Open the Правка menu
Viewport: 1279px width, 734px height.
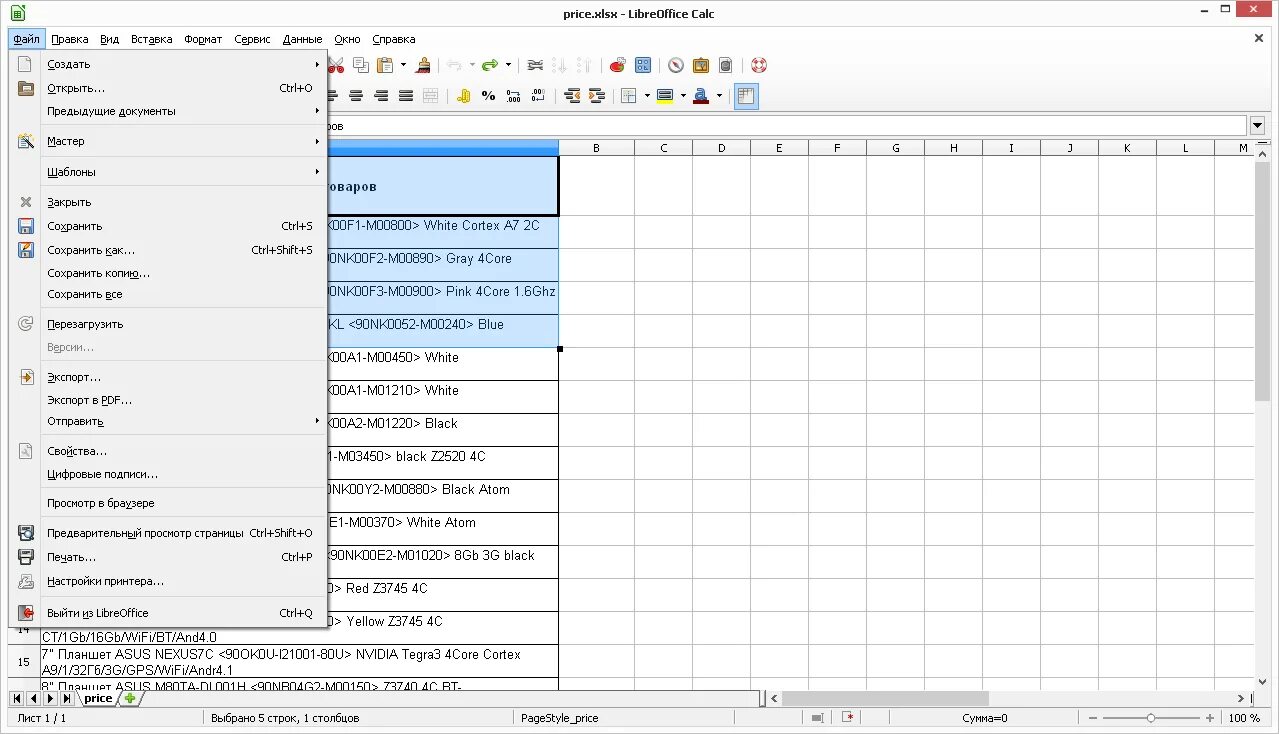tap(70, 39)
